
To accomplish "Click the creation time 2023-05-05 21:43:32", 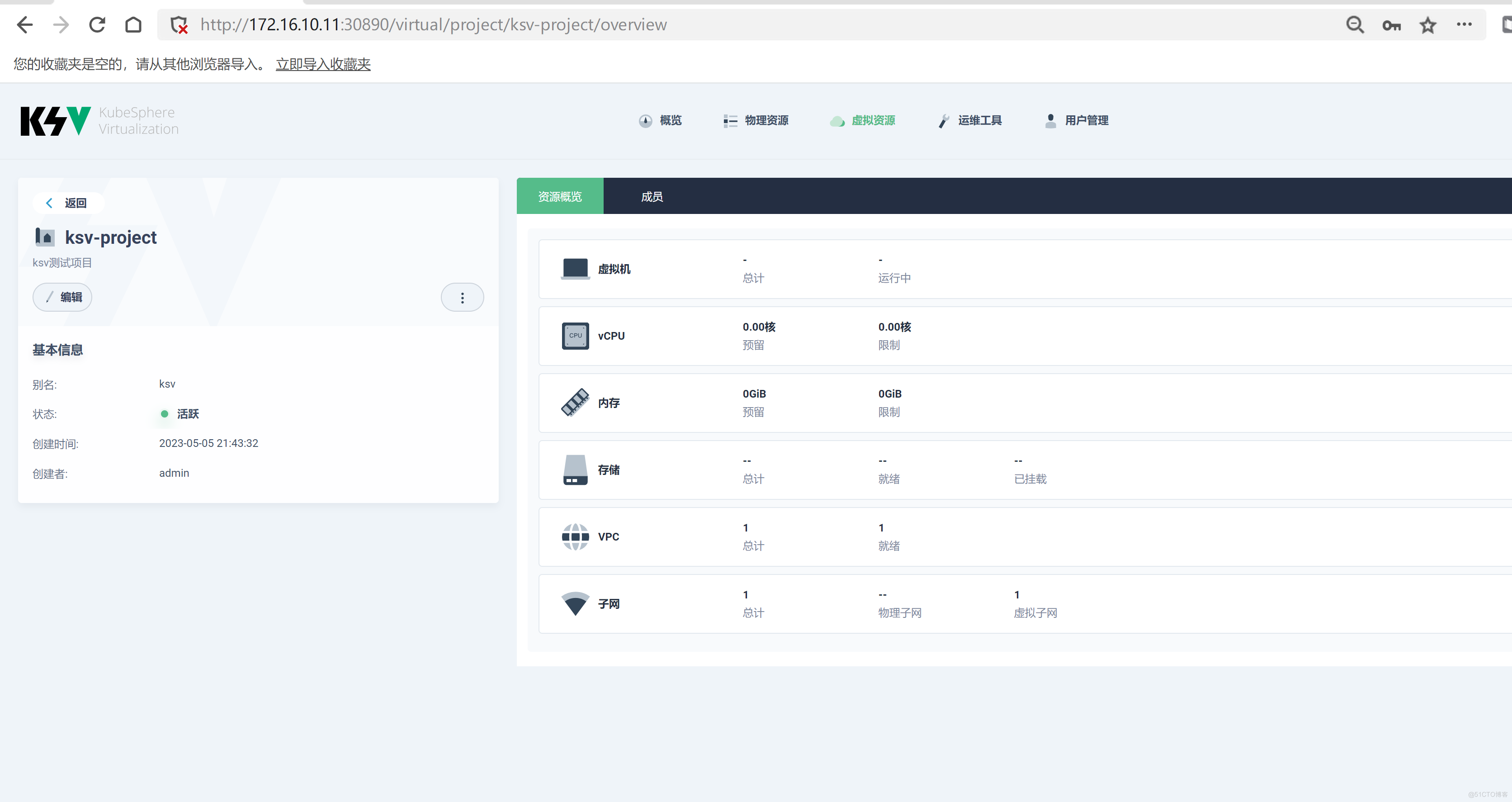I will [x=208, y=443].
